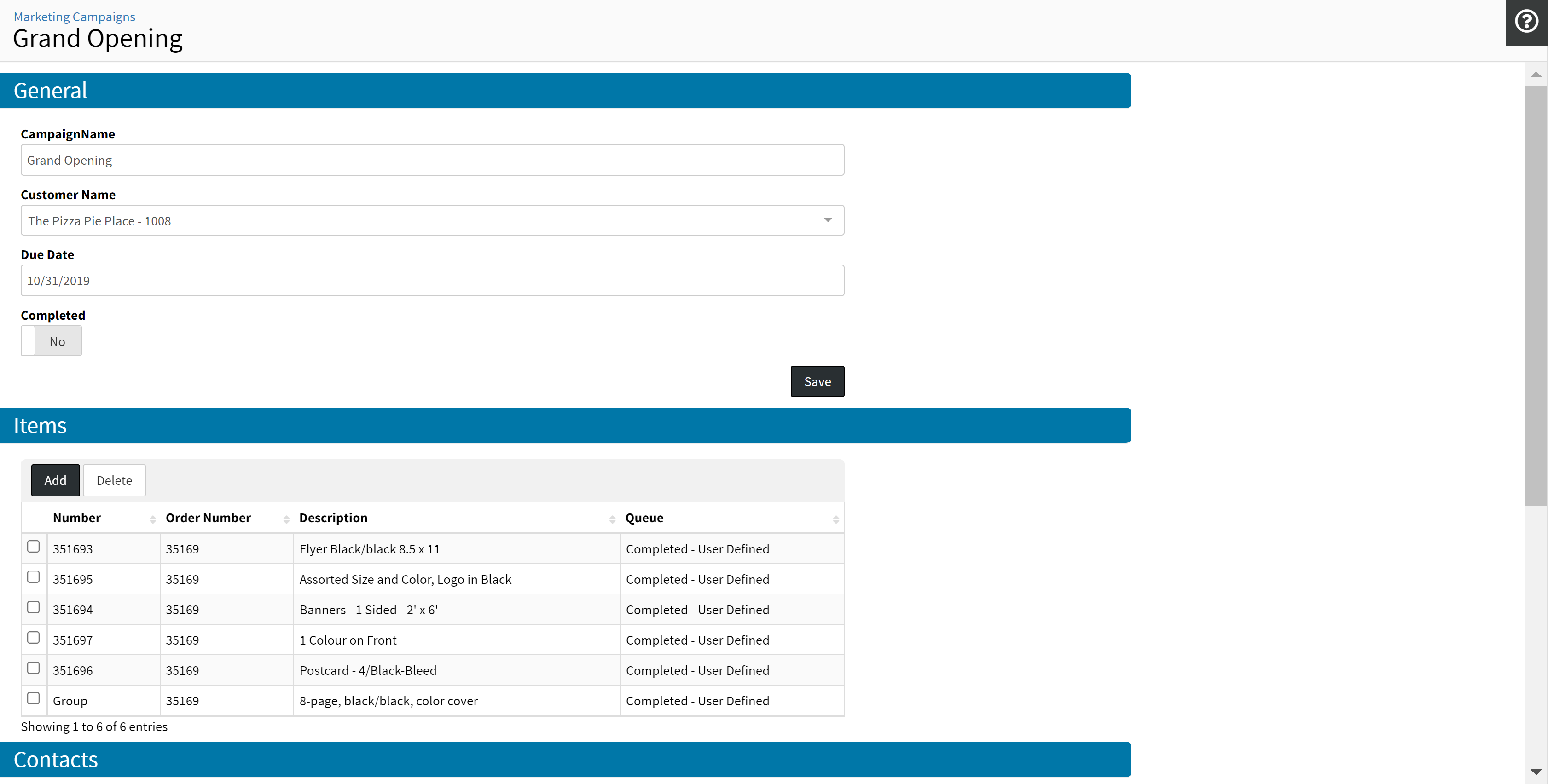Go to Marketing Campaigns breadcrumb link

click(x=75, y=17)
